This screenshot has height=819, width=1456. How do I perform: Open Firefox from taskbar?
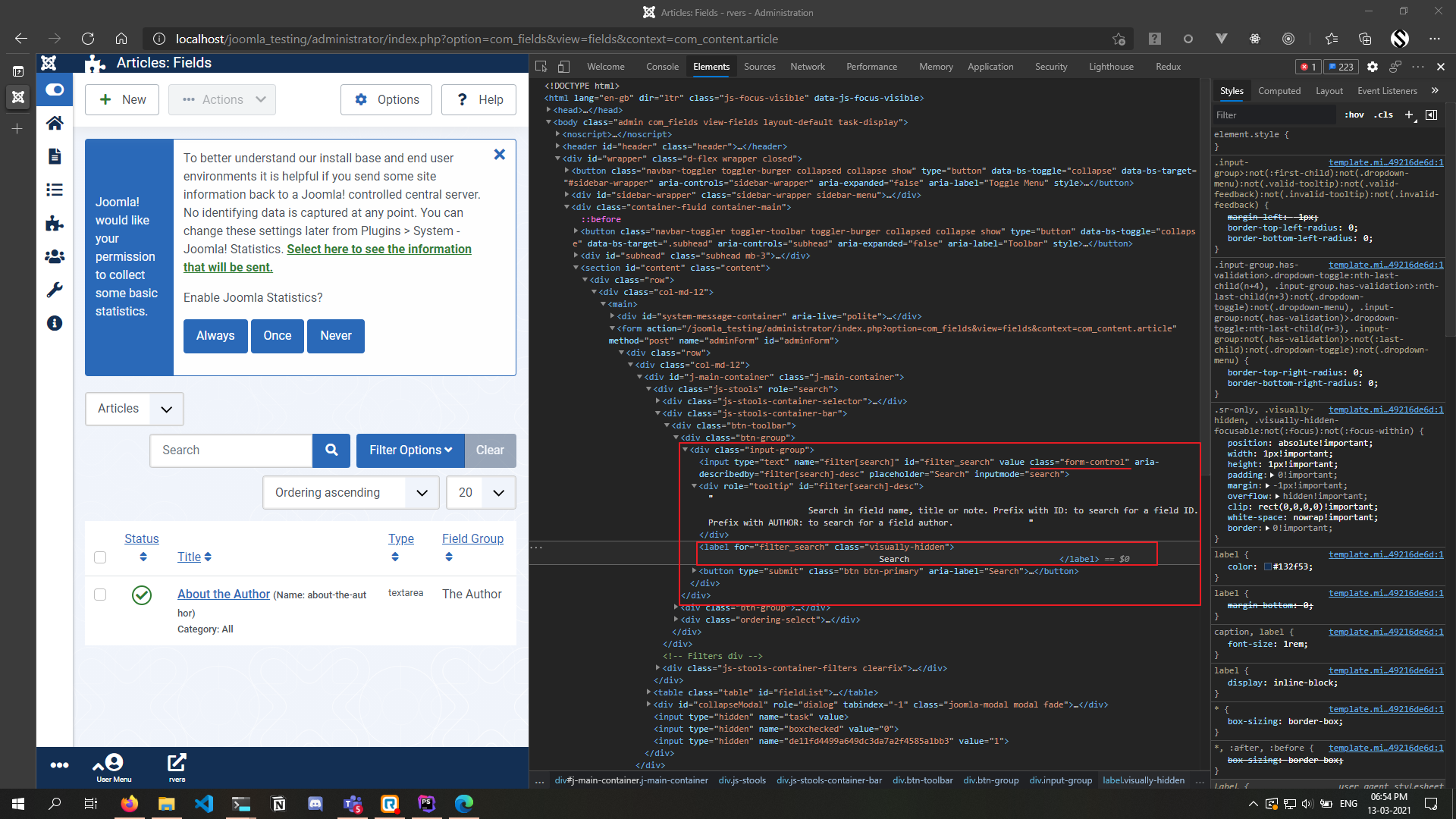click(130, 804)
